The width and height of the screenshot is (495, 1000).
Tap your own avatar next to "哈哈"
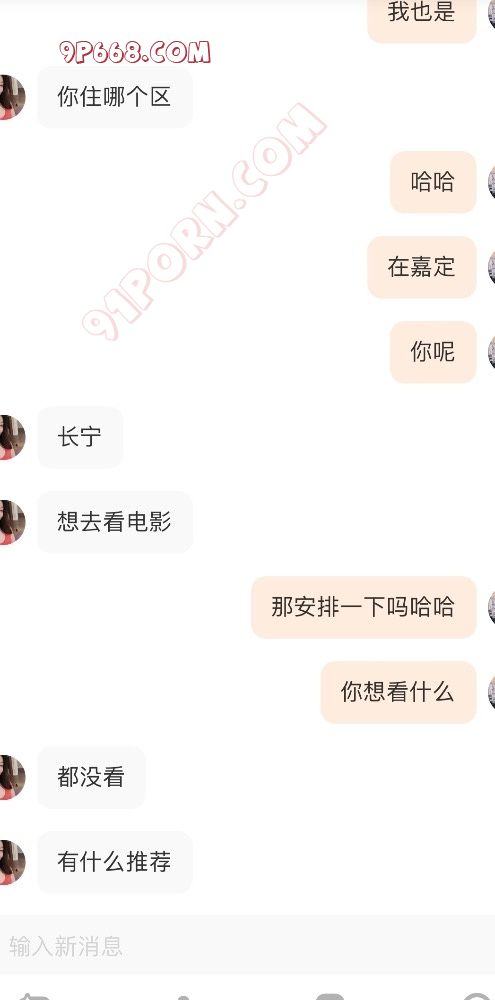pos(491,182)
